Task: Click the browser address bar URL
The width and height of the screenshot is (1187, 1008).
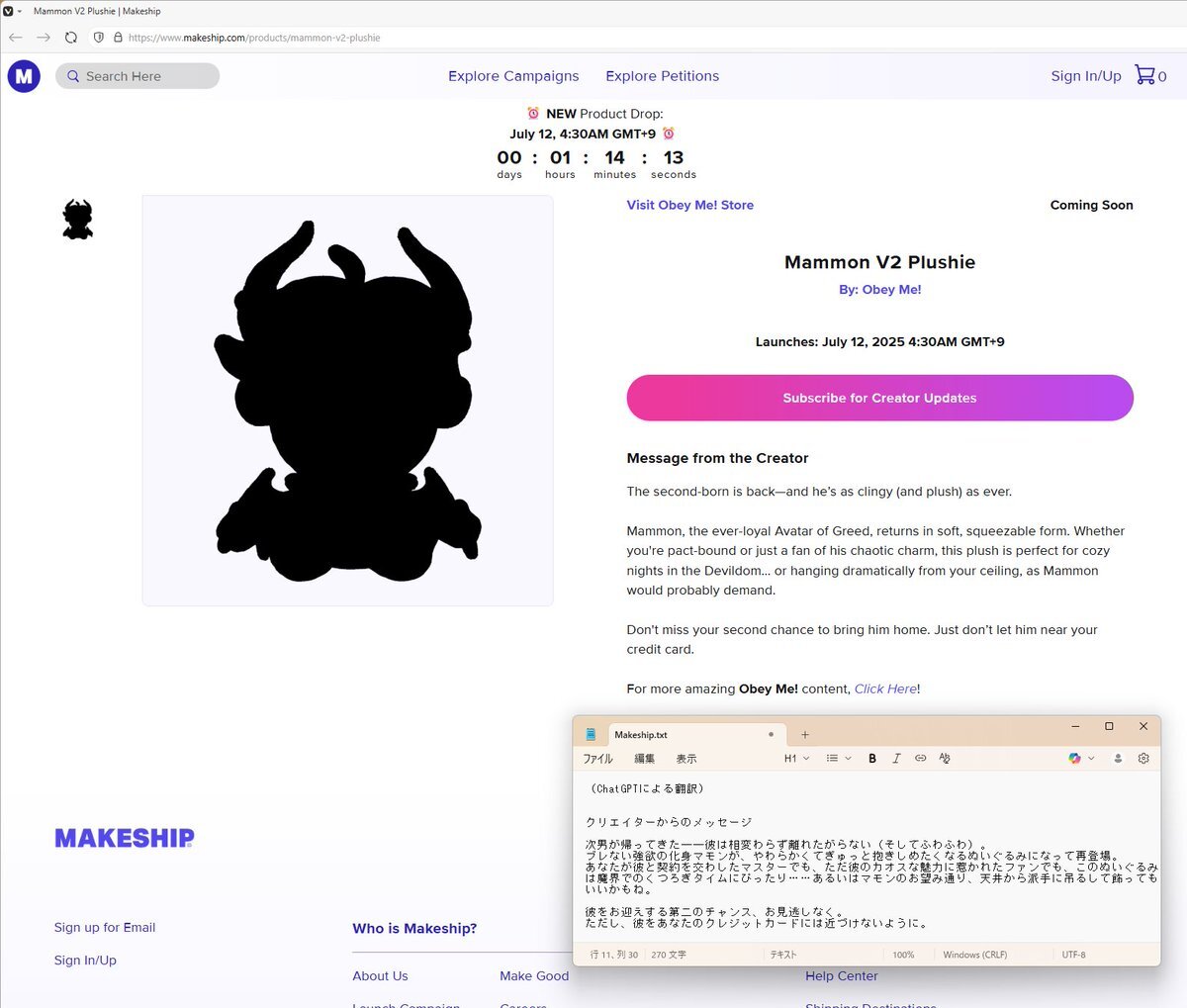Action: click(x=254, y=38)
